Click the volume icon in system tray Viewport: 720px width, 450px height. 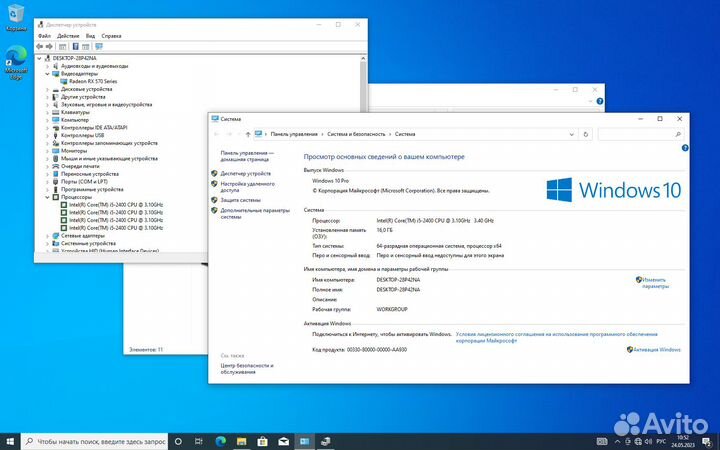tap(649, 442)
